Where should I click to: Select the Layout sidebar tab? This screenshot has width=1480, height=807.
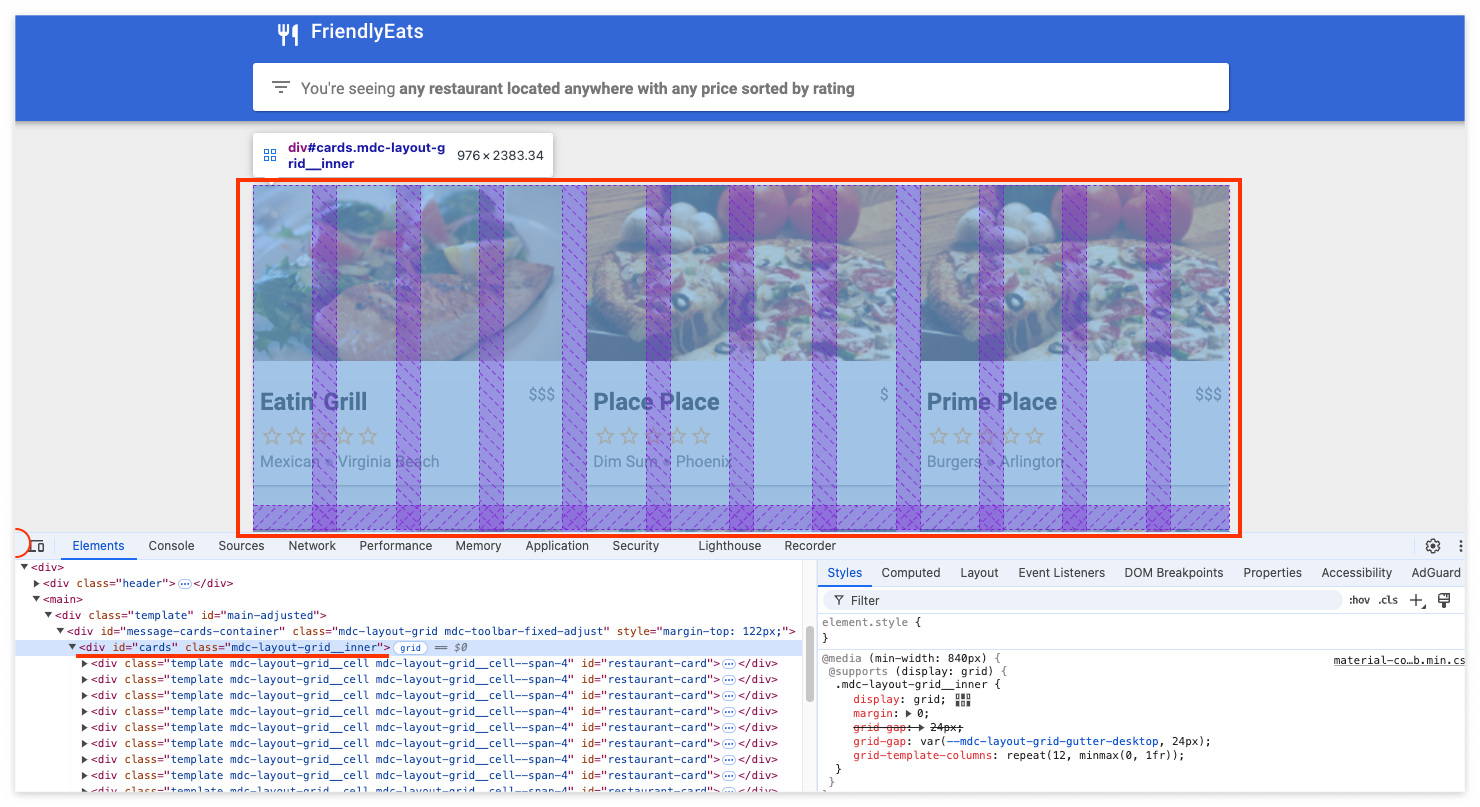(x=979, y=573)
